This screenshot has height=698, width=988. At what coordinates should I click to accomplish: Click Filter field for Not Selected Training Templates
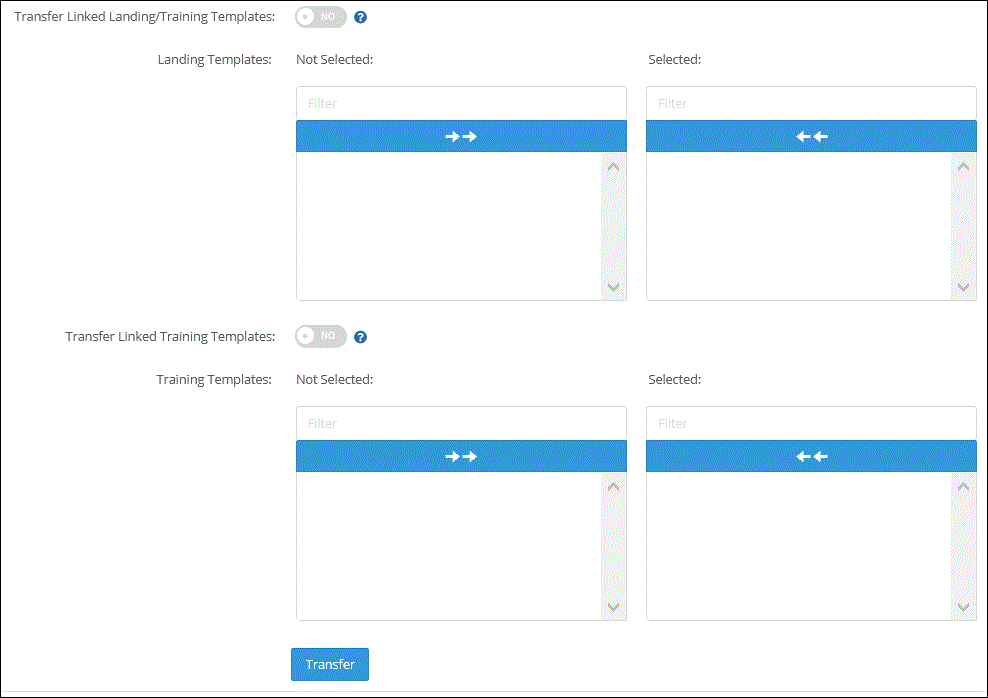[461, 423]
